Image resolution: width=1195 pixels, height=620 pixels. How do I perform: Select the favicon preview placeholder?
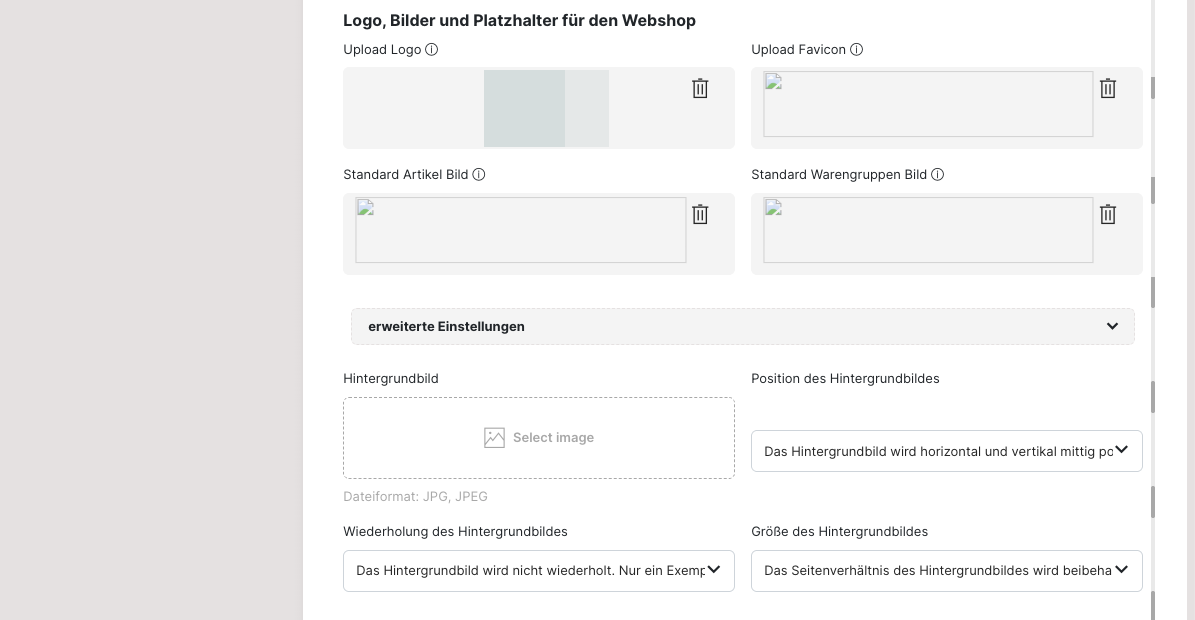928,104
